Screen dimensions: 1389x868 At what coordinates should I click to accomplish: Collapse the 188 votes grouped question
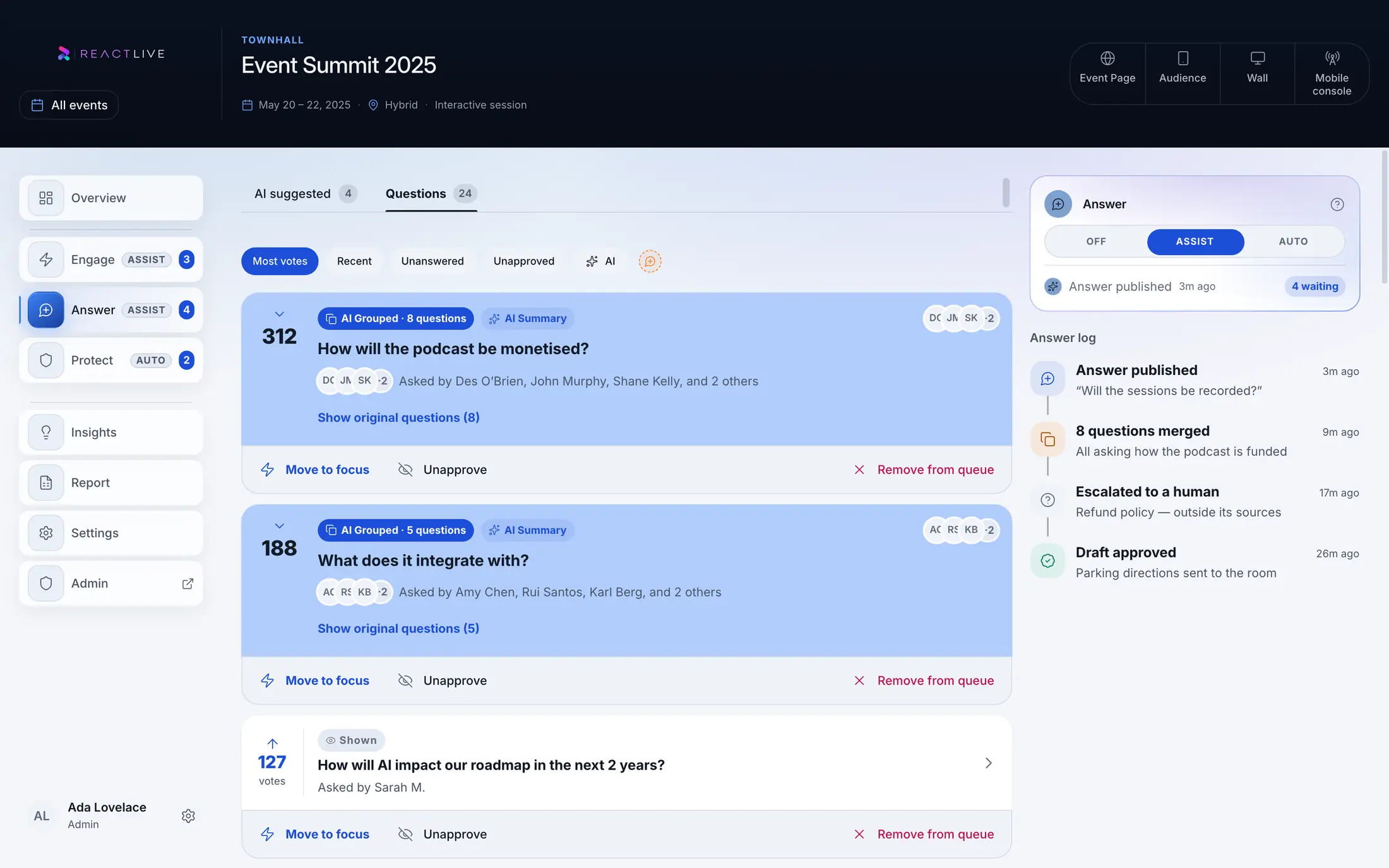coord(279,526)
